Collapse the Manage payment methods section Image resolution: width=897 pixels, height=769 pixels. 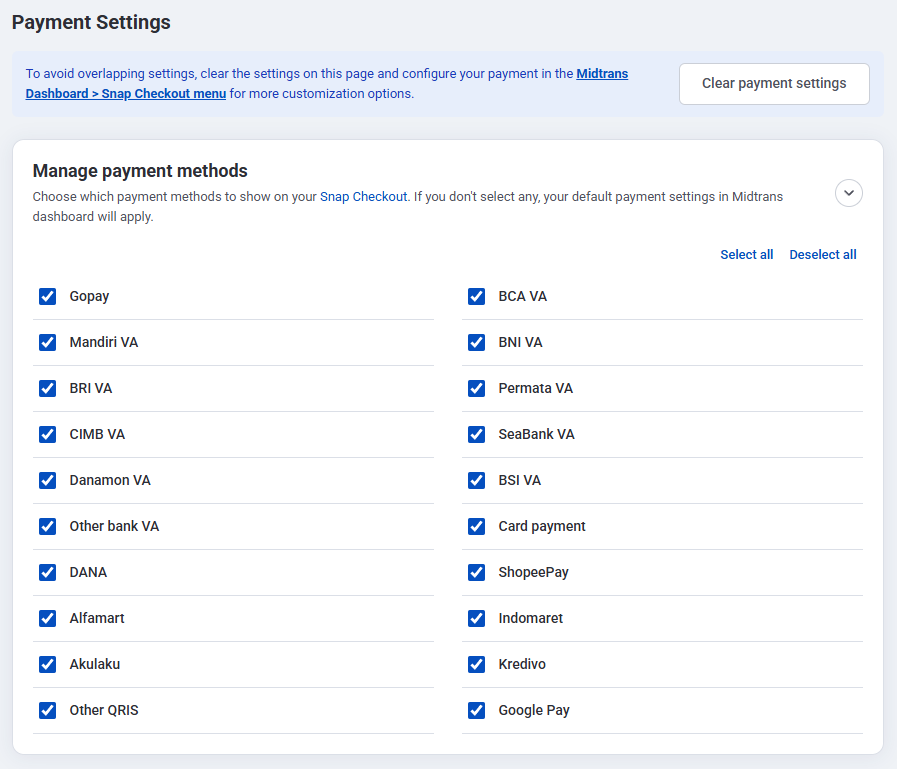[849, 193]
